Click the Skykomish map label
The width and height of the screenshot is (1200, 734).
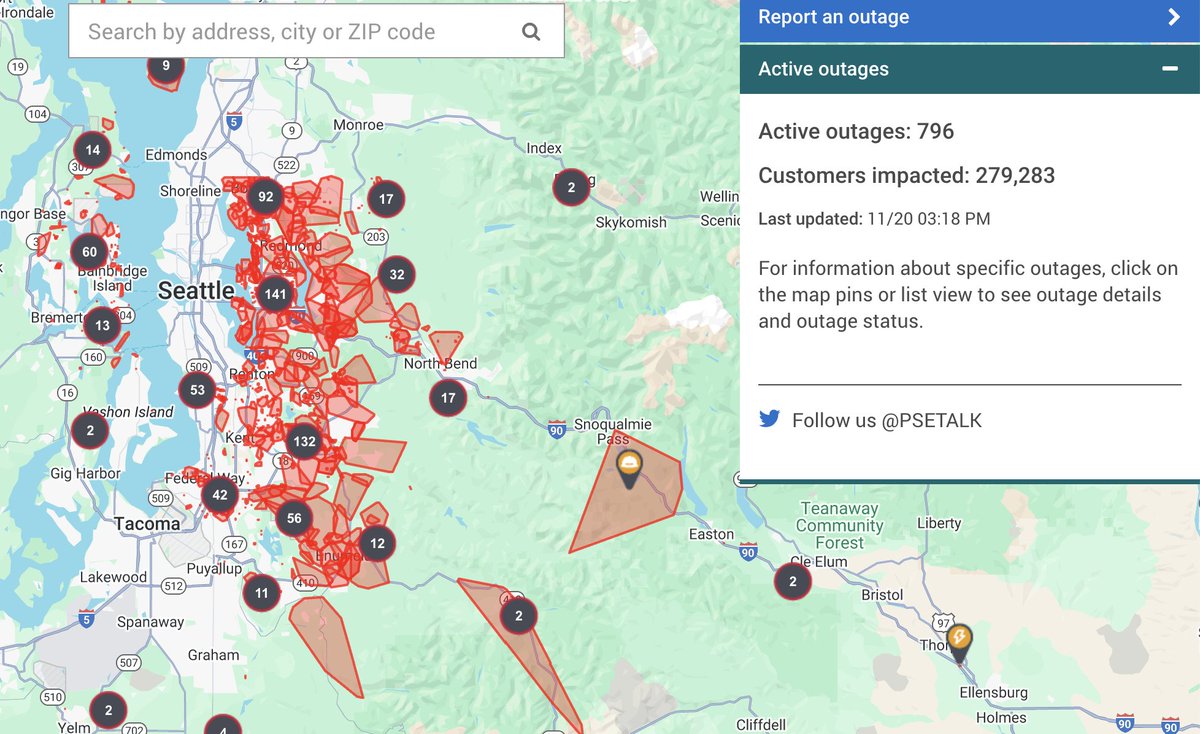pos(630,222)
